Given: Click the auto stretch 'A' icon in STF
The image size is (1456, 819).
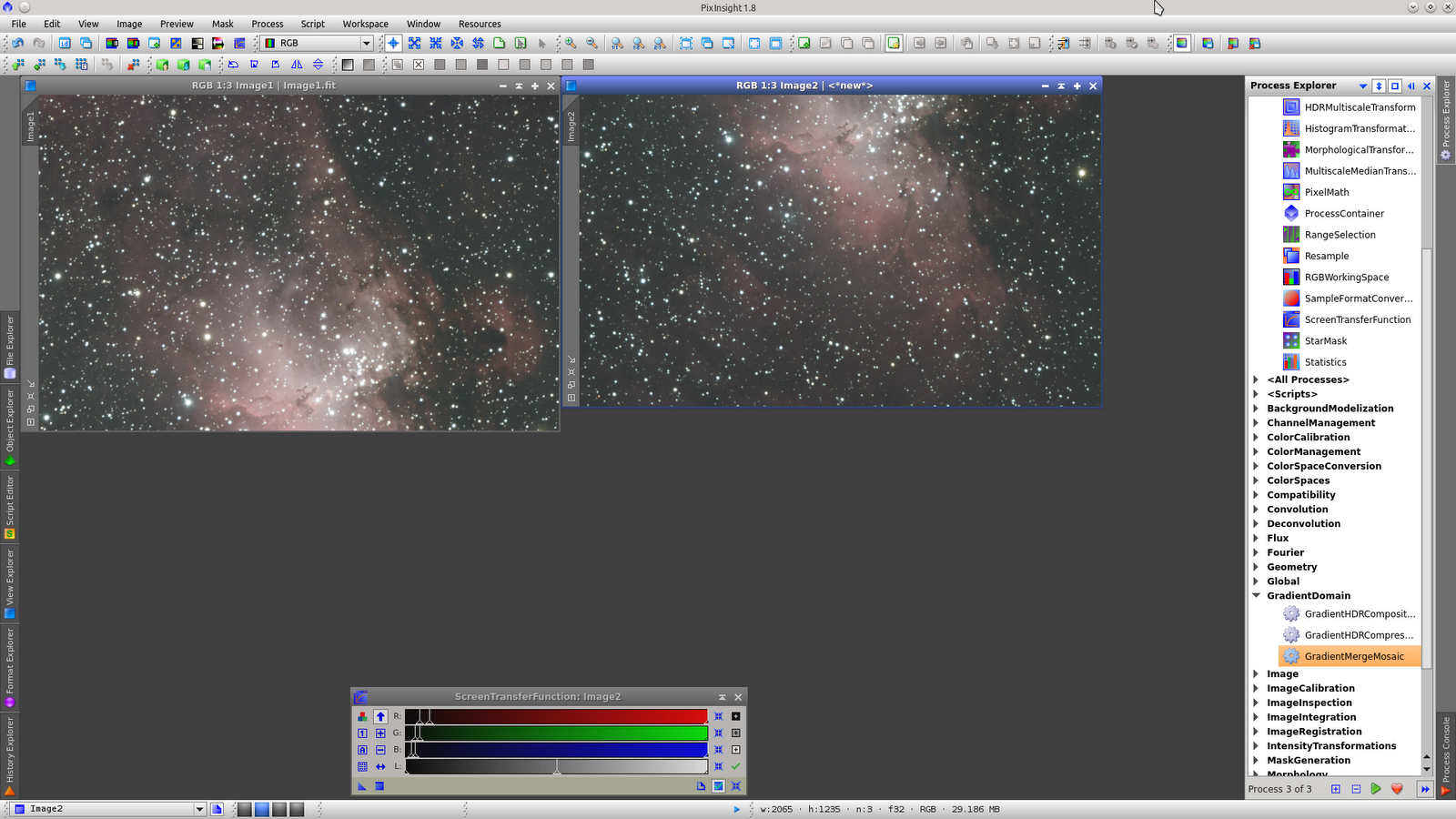Looking at the screenshot, I should (362, 750).
